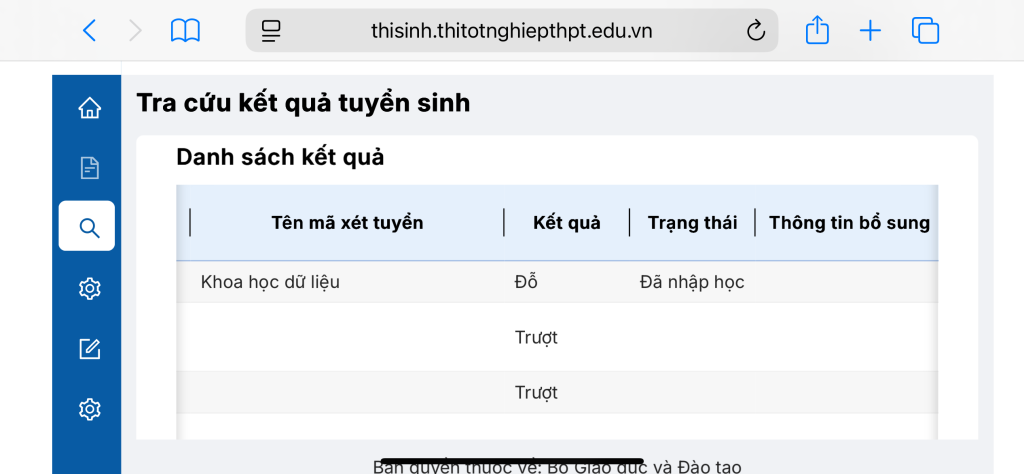Select the Khoa học dữ liệu row
Screen dimensions: 1024x474
click(557, 282)
